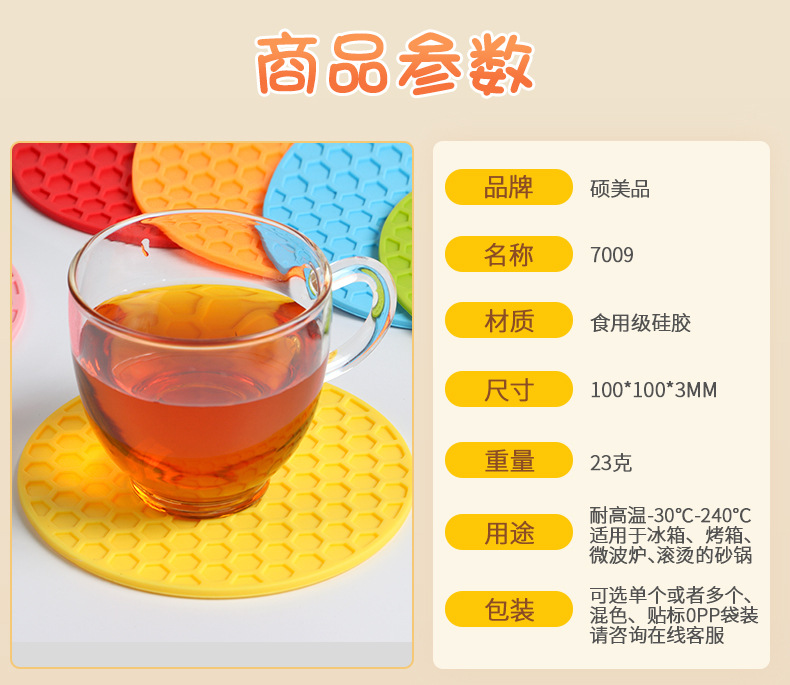The width and height of the screenshot is (790, 685).
Task: Click the OPP袋装 packaging description text
Action: point(674,615)
